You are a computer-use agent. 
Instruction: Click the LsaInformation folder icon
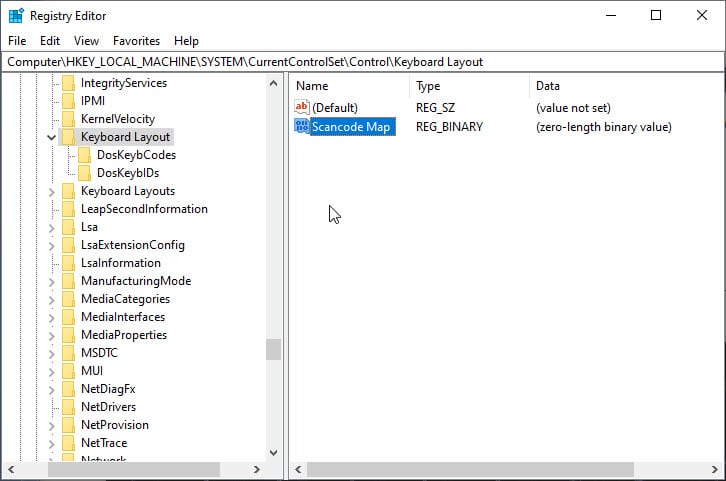(69, 263)
